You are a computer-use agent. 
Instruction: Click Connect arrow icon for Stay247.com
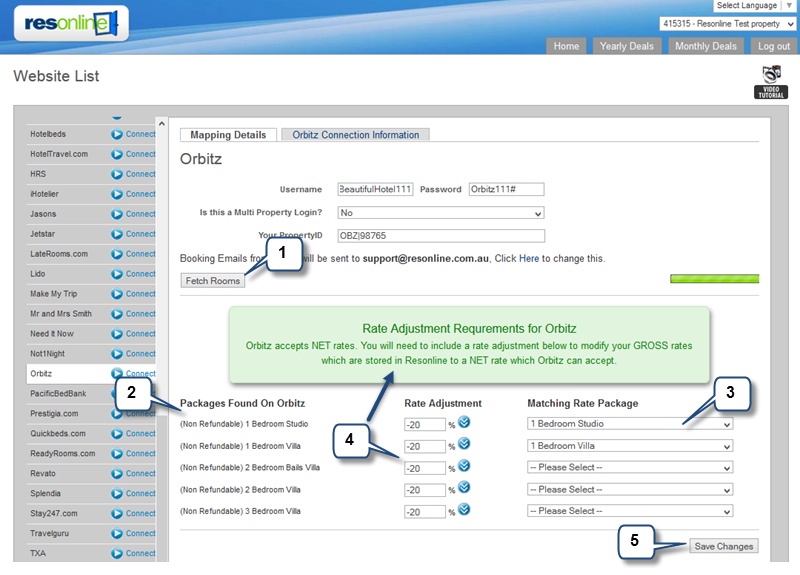tap(117, 513)
